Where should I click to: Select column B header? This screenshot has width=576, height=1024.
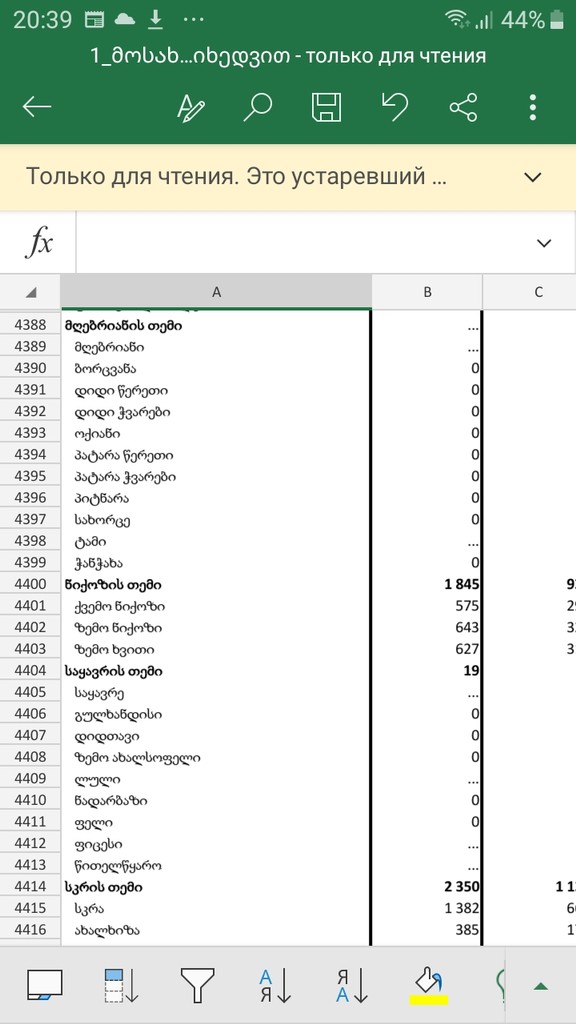(427, 293)
